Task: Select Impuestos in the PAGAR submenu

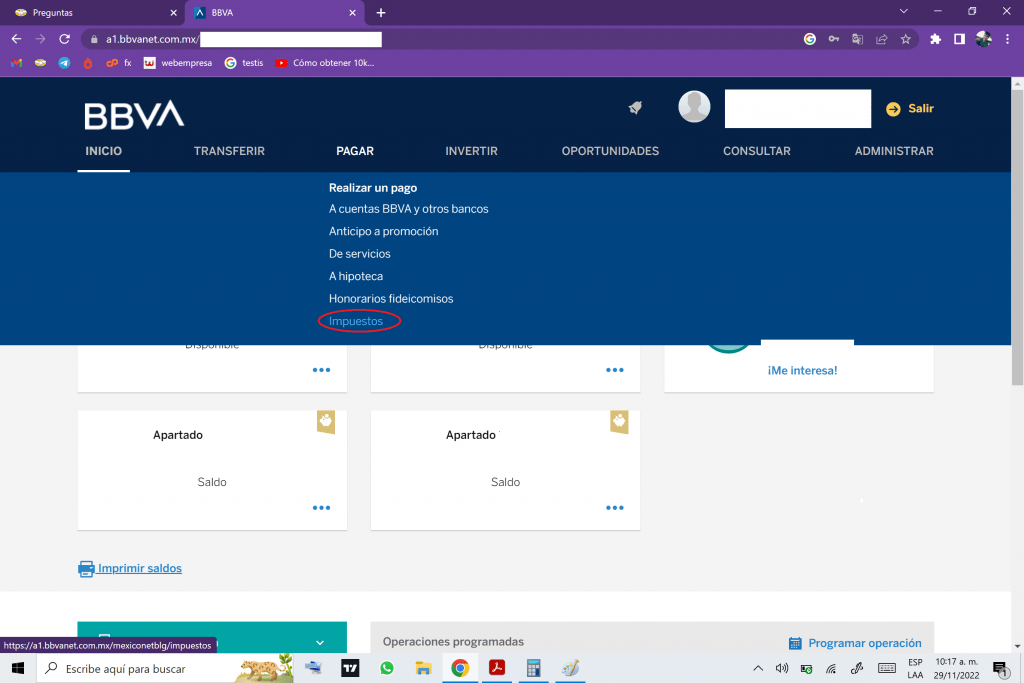Action: (x=356, y=321)
